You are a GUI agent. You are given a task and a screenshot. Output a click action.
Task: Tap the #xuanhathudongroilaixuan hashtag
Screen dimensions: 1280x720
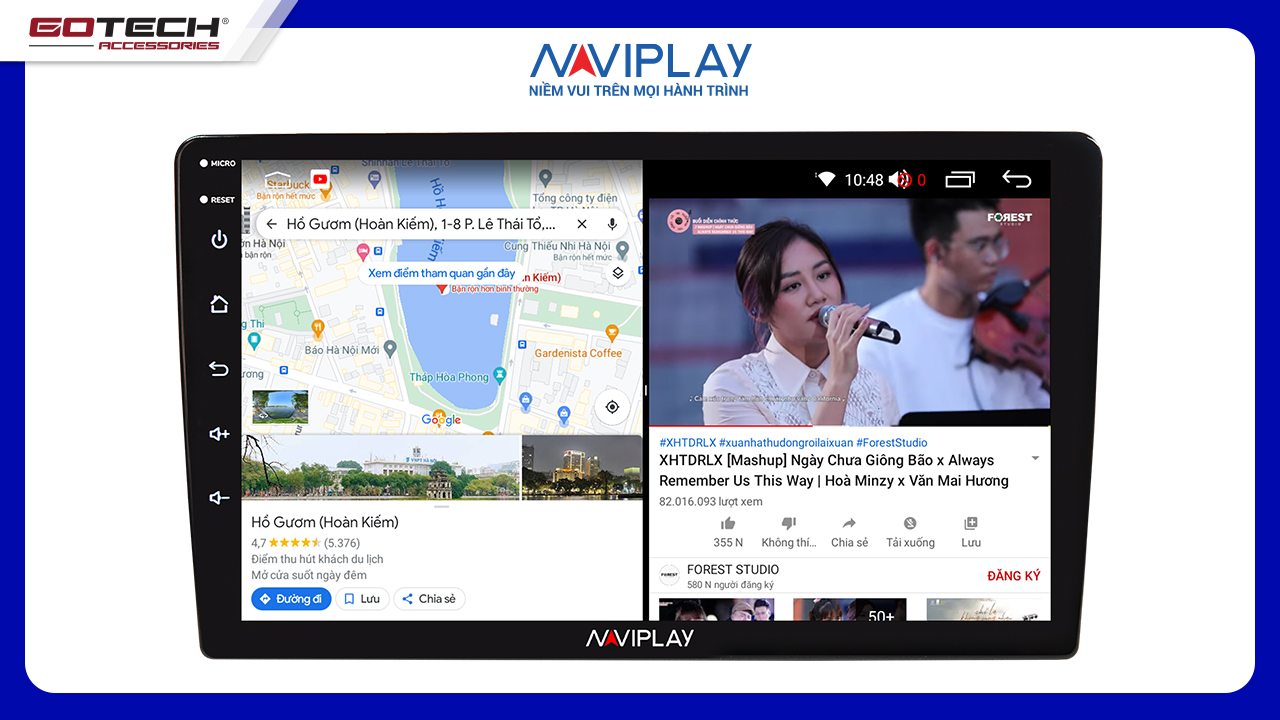click(x=785, y=443)
